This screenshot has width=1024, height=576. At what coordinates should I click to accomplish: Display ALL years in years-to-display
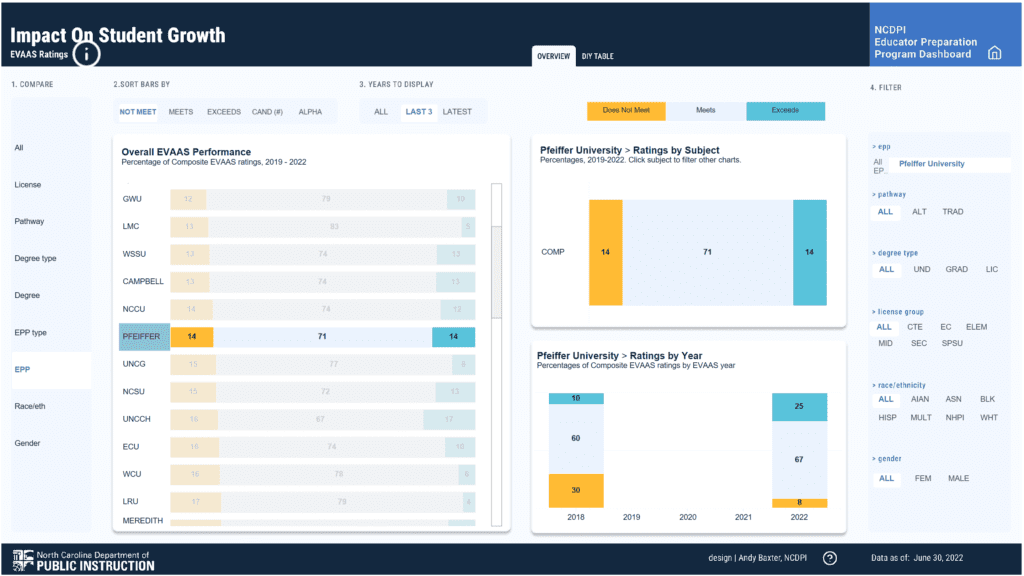coord(381,112)
